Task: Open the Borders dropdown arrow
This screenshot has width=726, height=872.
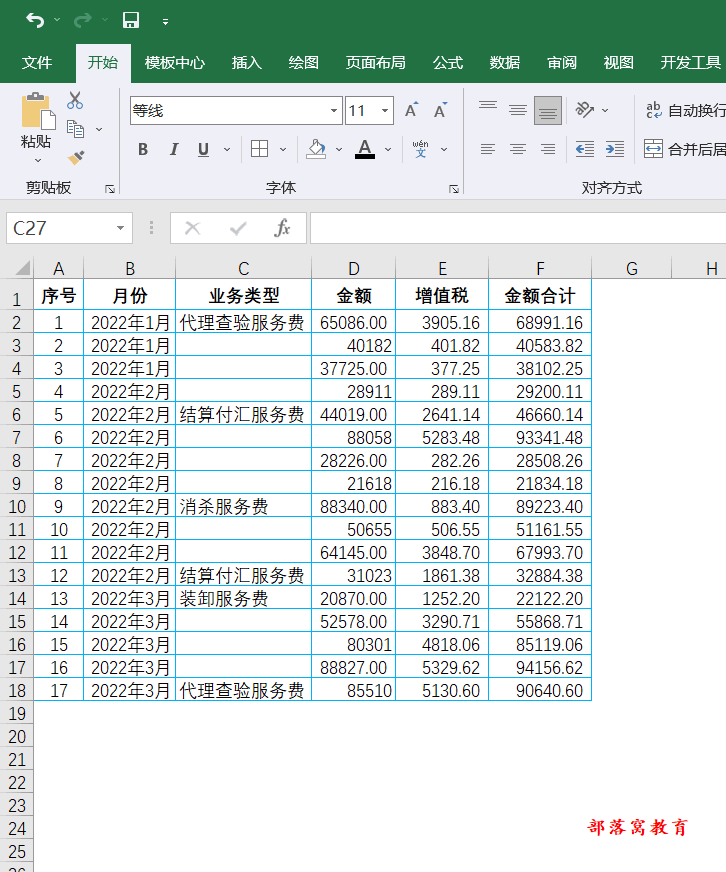Action: (283, 150)
